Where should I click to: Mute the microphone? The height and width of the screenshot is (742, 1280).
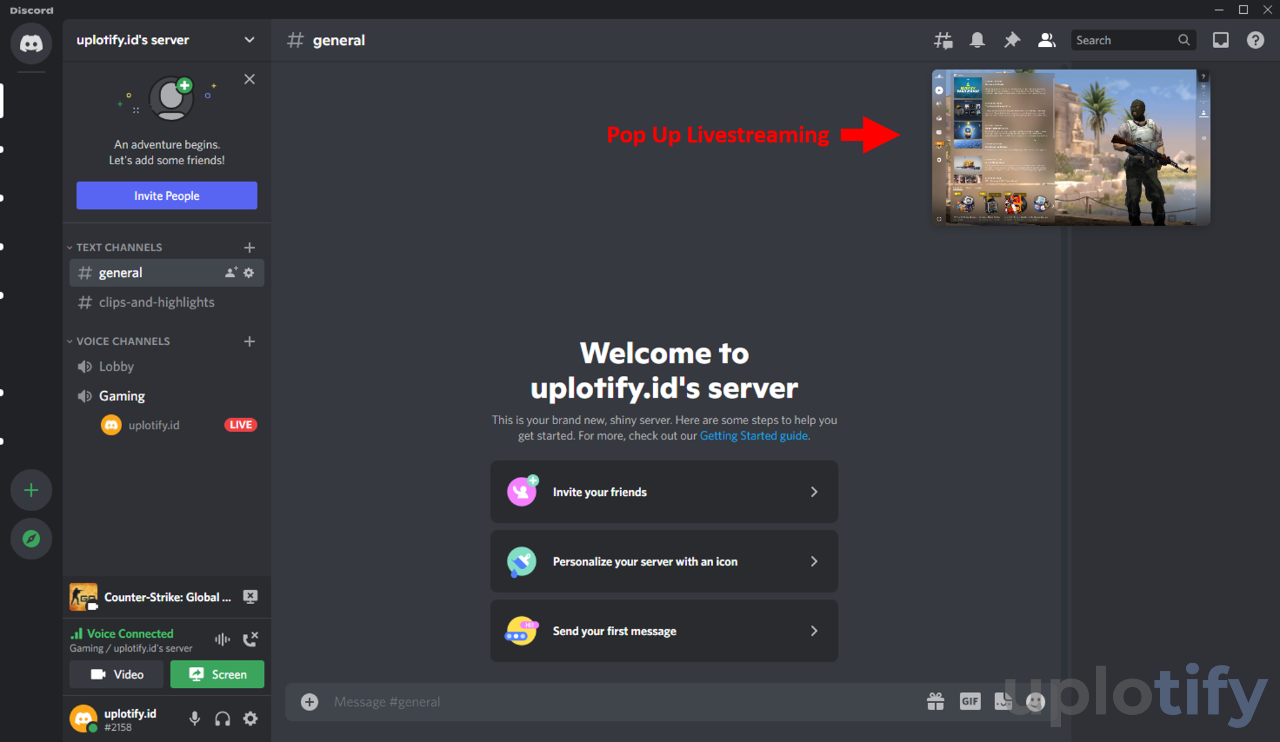(x=195, y=718)
